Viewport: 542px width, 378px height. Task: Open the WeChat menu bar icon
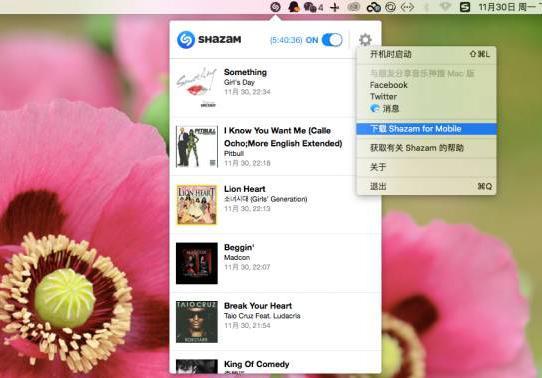[x=310, y=7]
